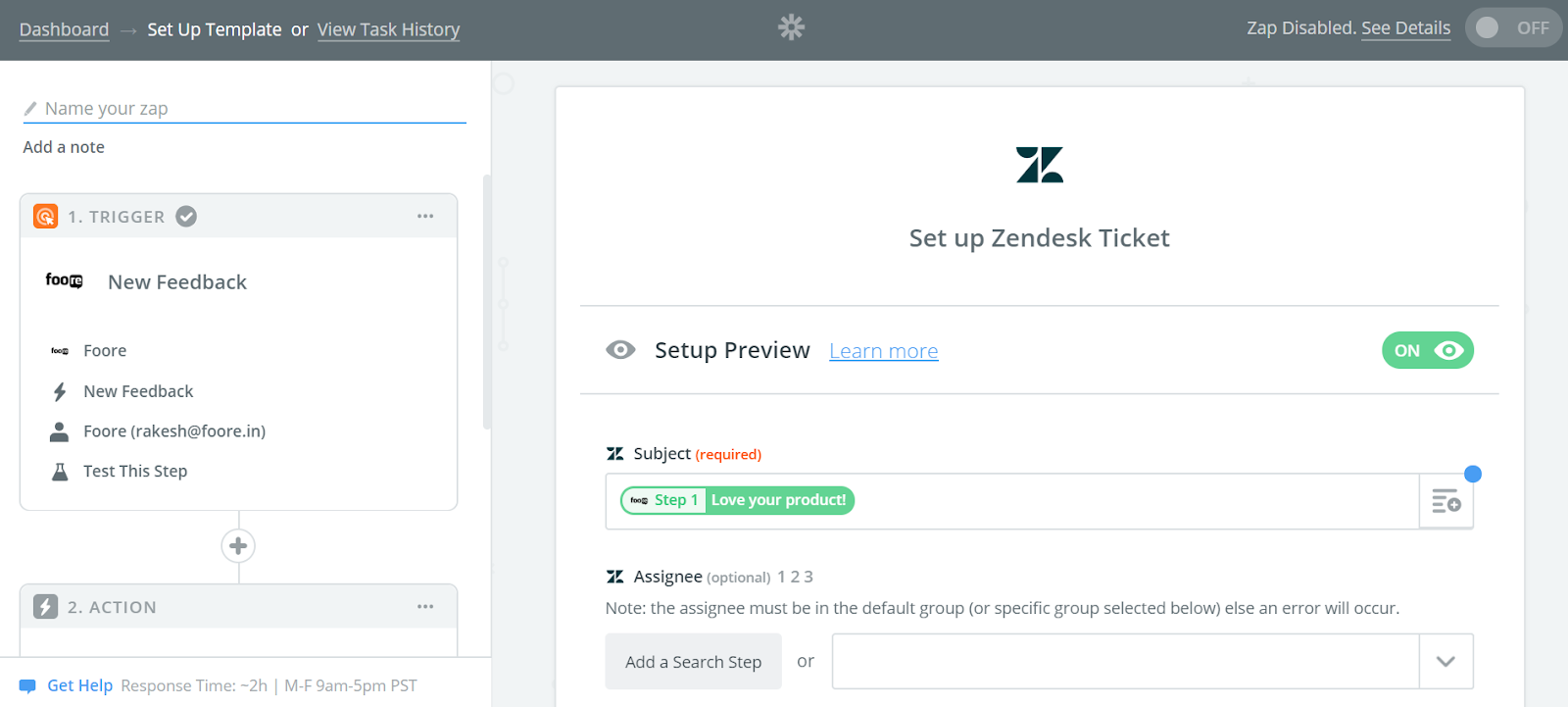Image resolution: width=1568 pixels, height=707 pixels.
Task: Click the small Foore app icon
Action: tap(60, 351)
